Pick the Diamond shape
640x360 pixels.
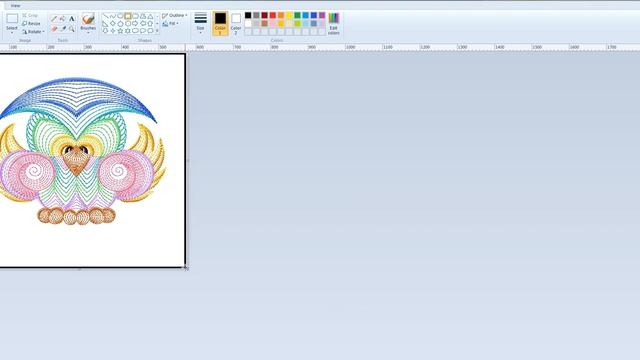click(113, 24)
